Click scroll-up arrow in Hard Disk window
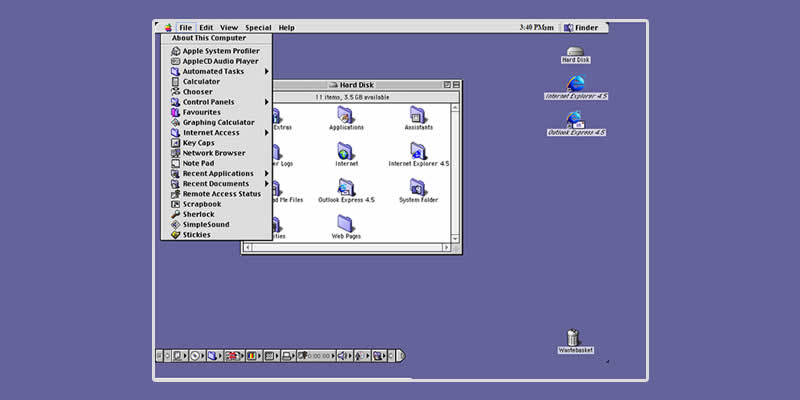The height and width of the screenshot is (400, 800). pos(455,108)
